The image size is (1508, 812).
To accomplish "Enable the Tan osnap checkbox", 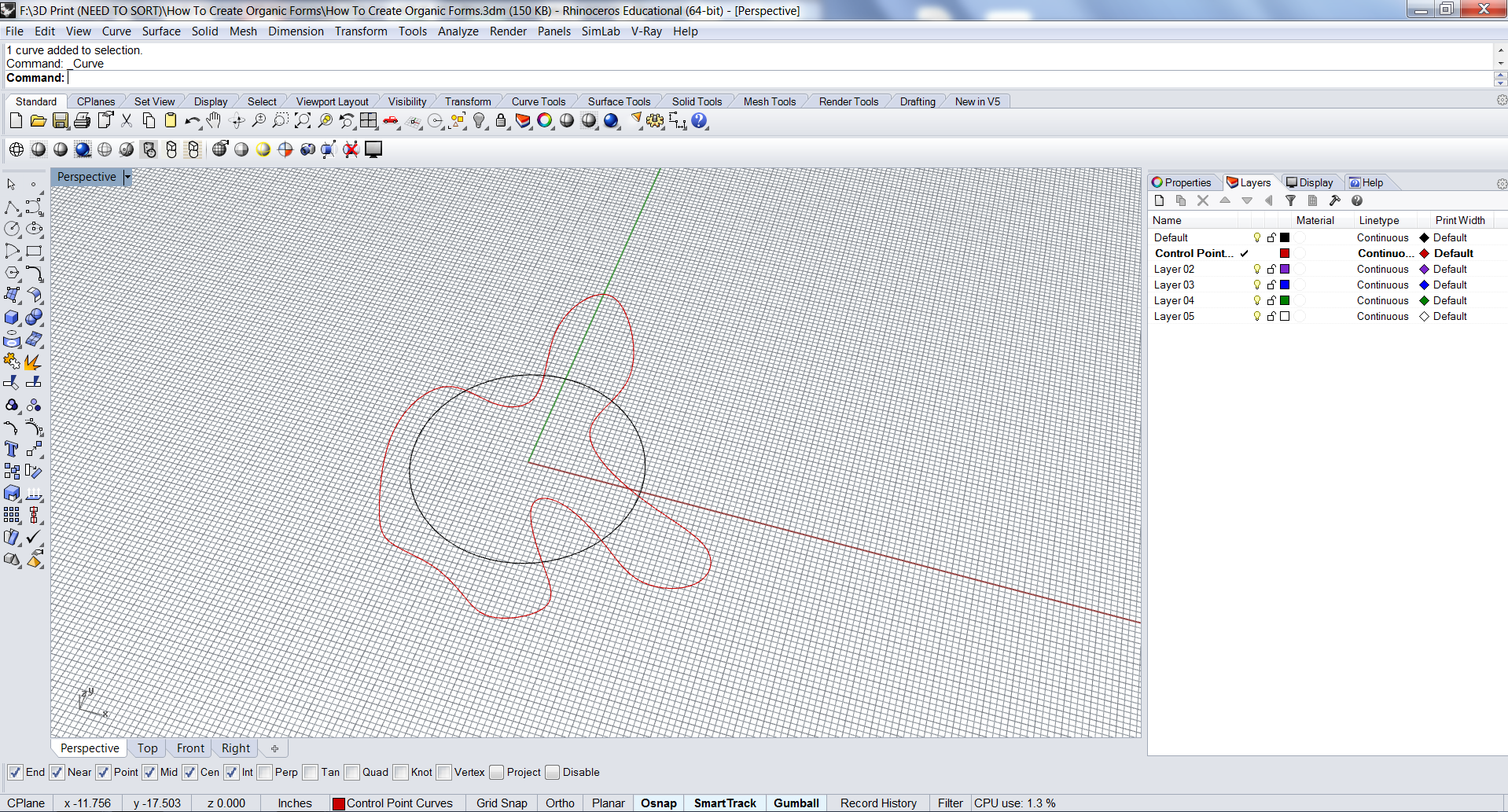I will click(x=311, y=772).
